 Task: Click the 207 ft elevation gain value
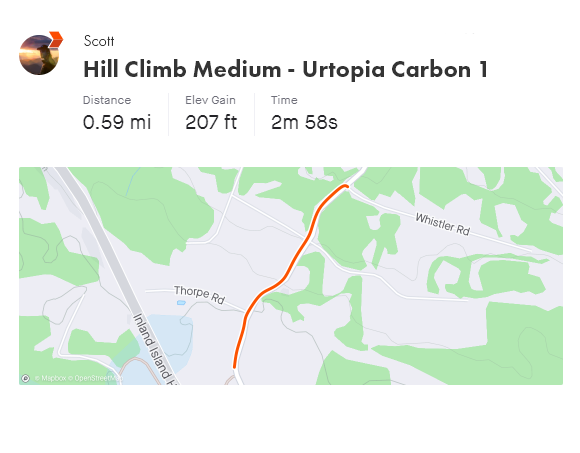point(211,122)
